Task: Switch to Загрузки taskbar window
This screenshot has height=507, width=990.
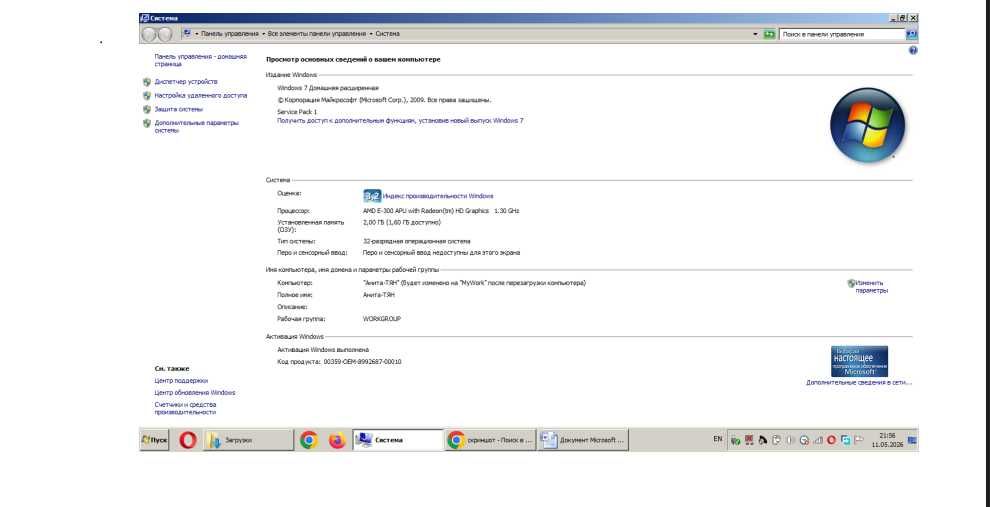Action: coord(249,440)
